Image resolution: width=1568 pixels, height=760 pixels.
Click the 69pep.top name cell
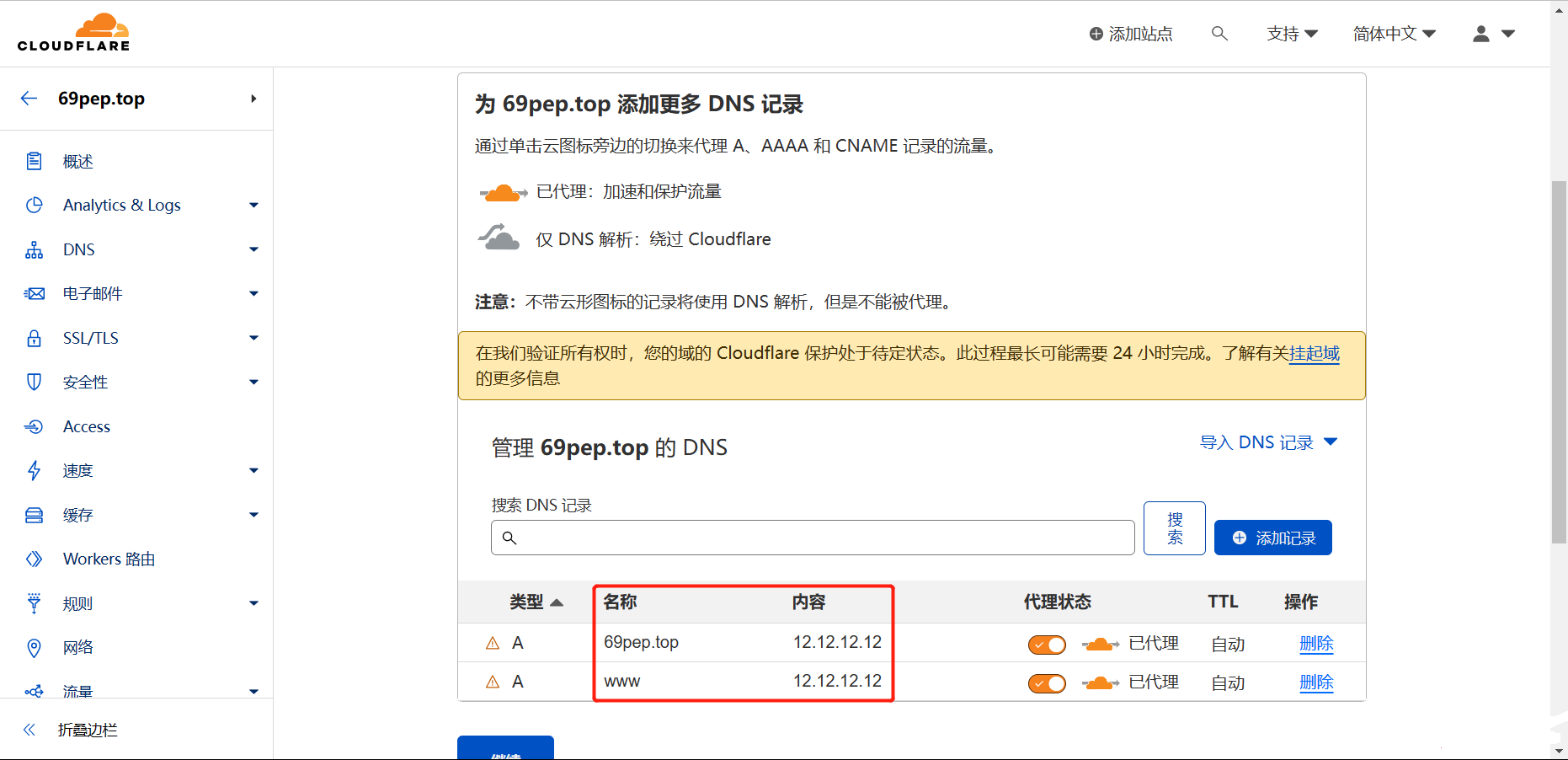(641, 642)
